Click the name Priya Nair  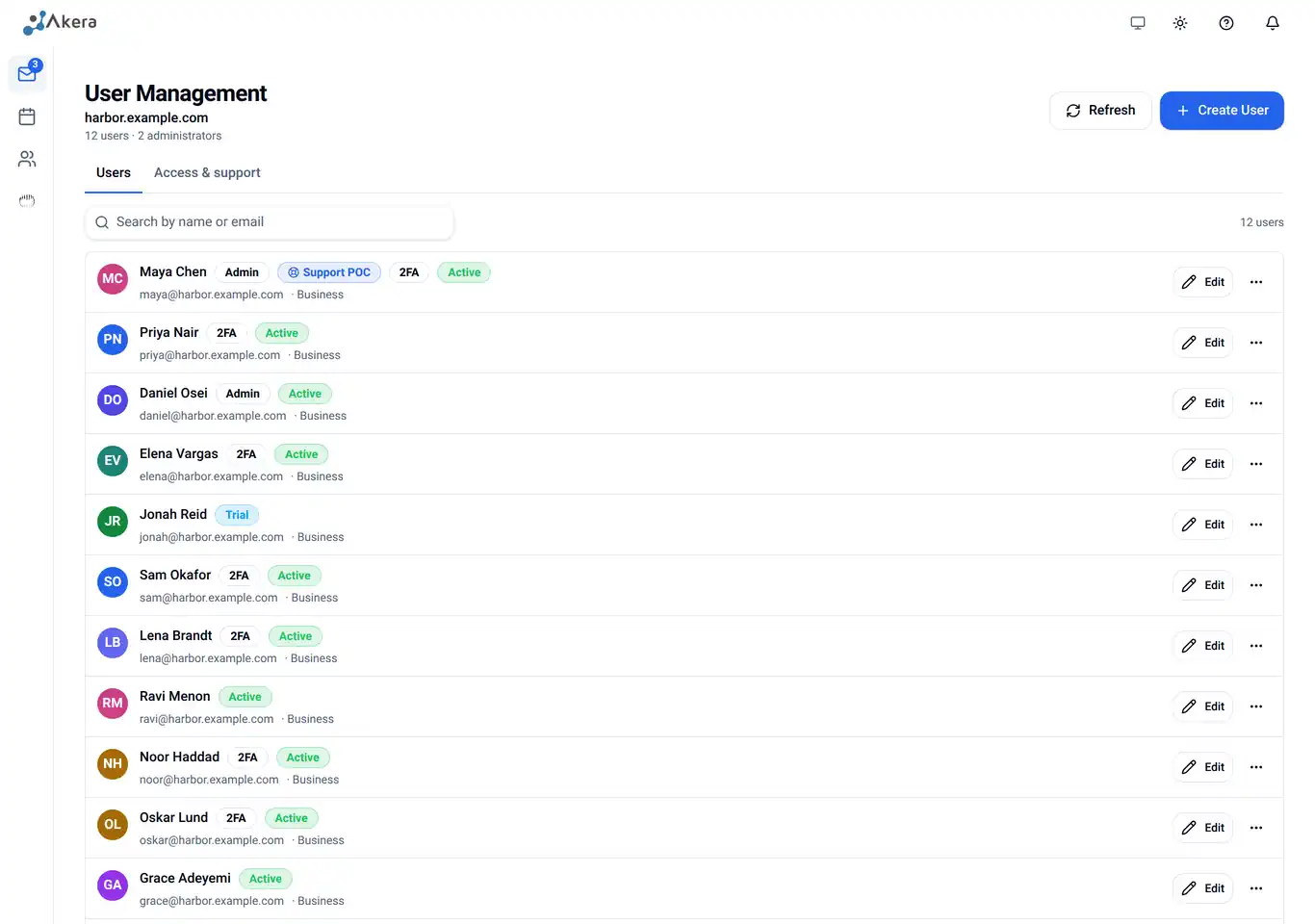[x=169, y=333]
